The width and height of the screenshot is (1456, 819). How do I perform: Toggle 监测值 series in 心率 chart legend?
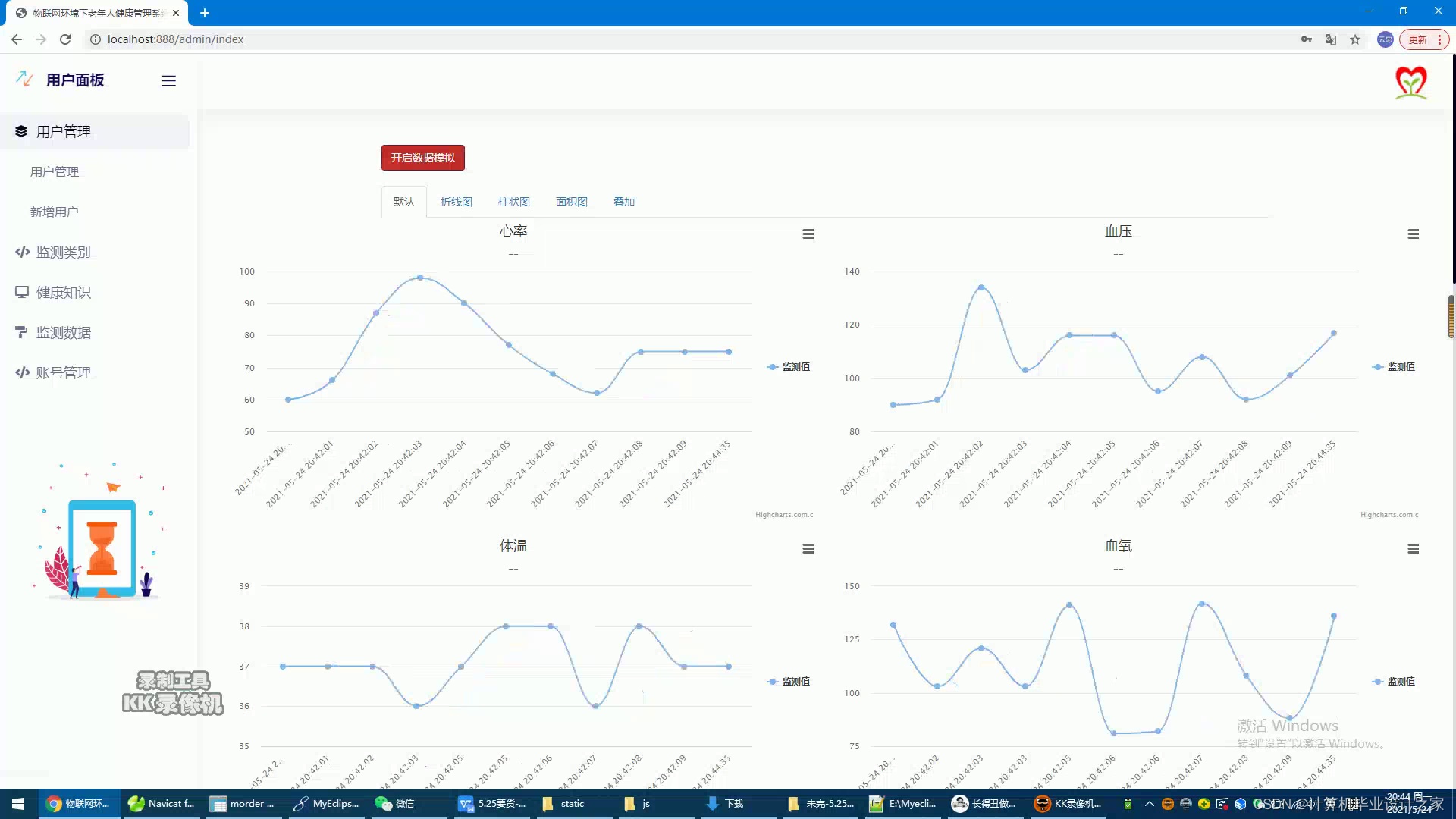[x=795, y=366]
